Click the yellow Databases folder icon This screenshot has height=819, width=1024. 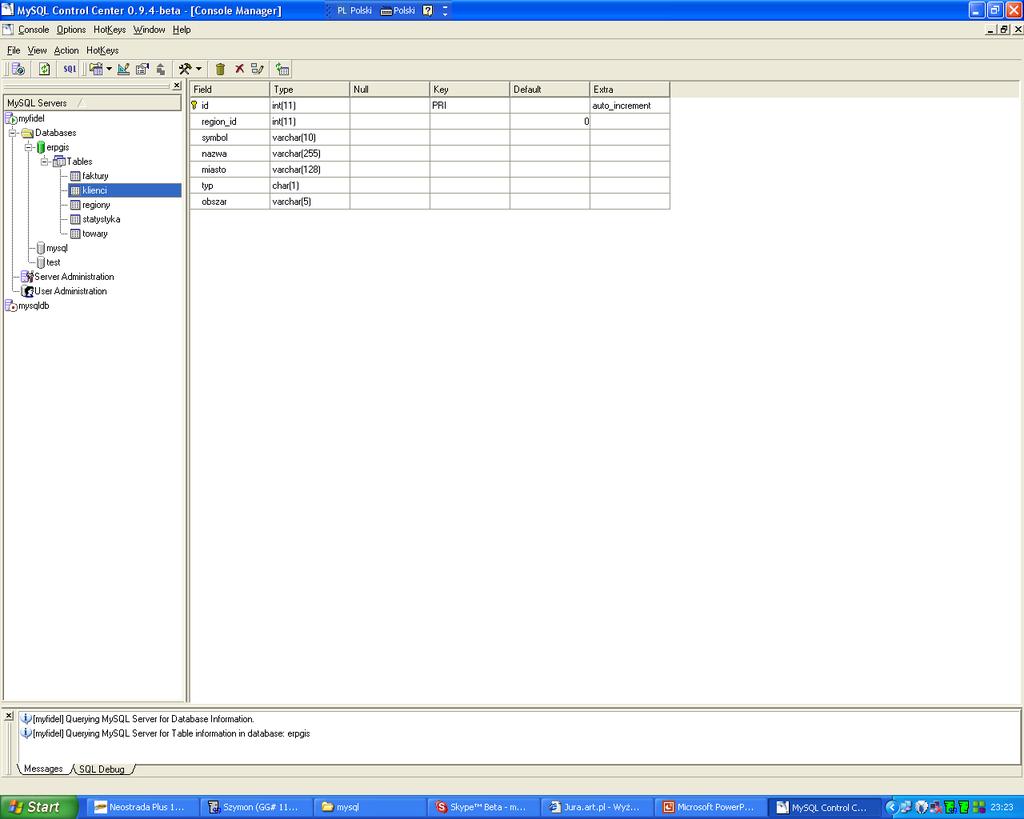[x=27, y=133]
